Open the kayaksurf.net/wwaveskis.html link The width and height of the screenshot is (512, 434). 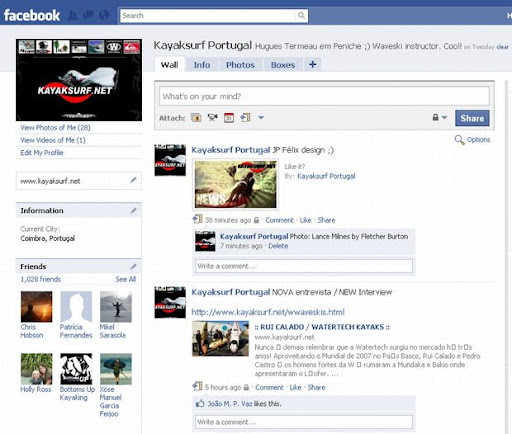coord(268,312)
